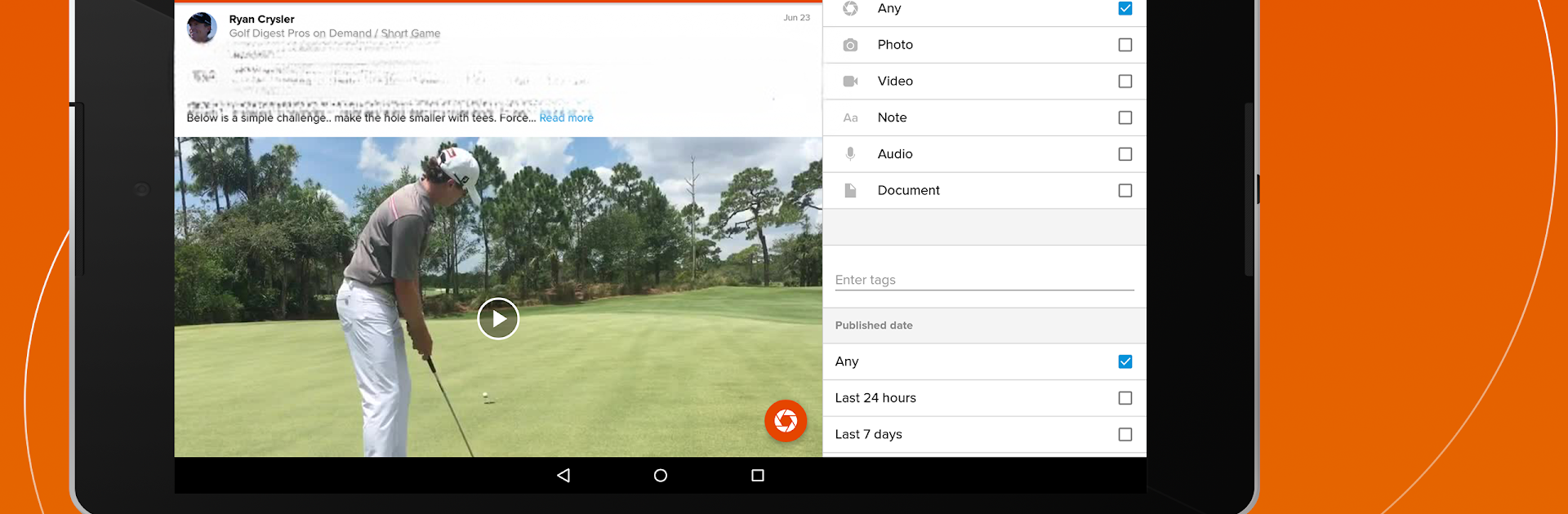Select the Last 7 days label

click(x=868, y=434)
